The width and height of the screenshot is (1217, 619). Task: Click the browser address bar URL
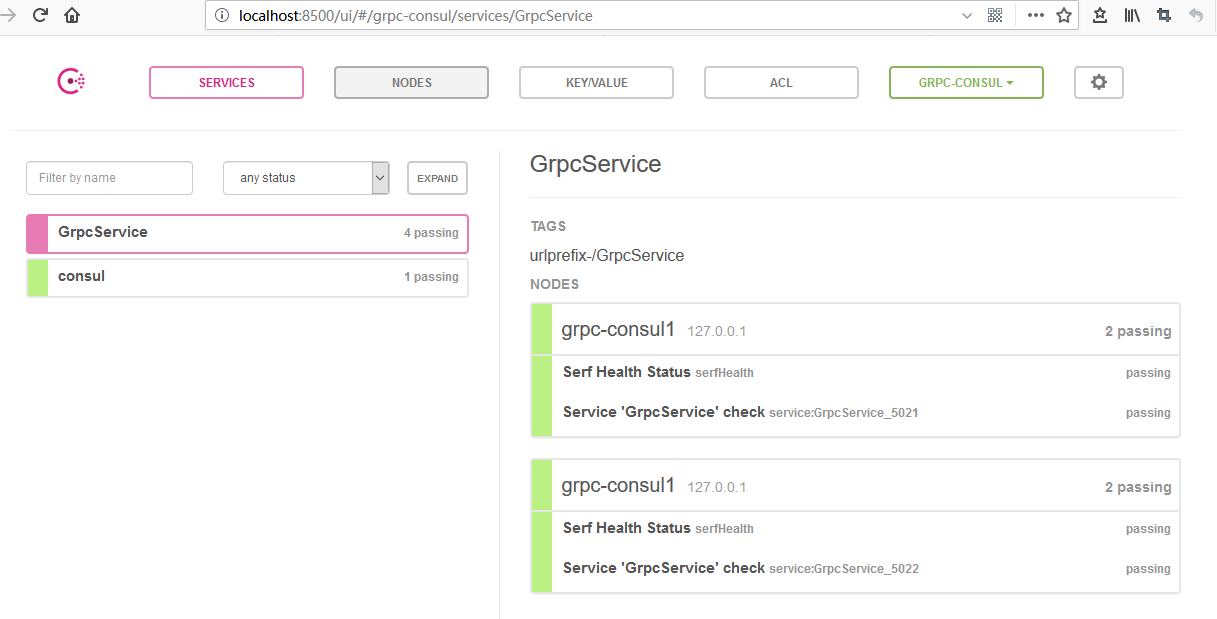click(416, 16)
